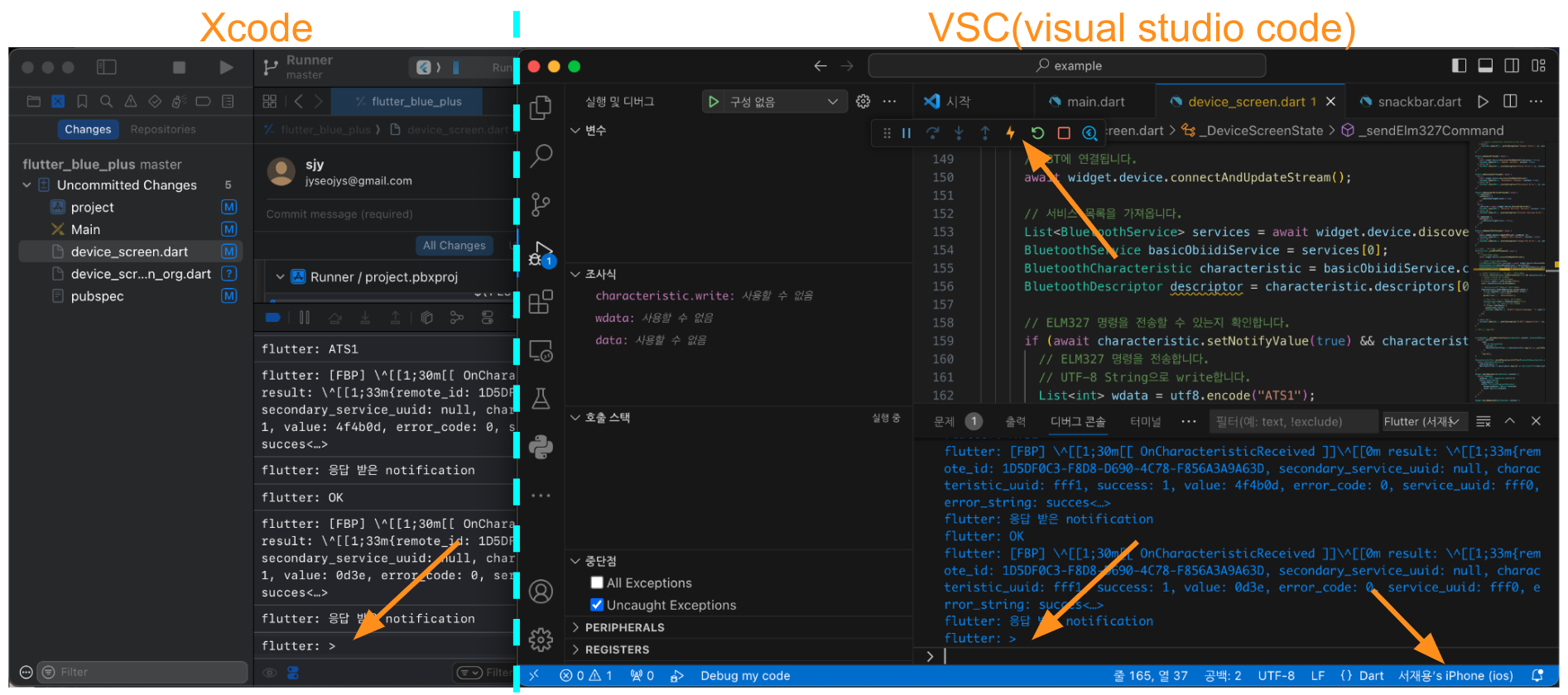Open the 터미널 terminal panel tab
This screenshot has width=1568, height=695.
click(1146, 422)
